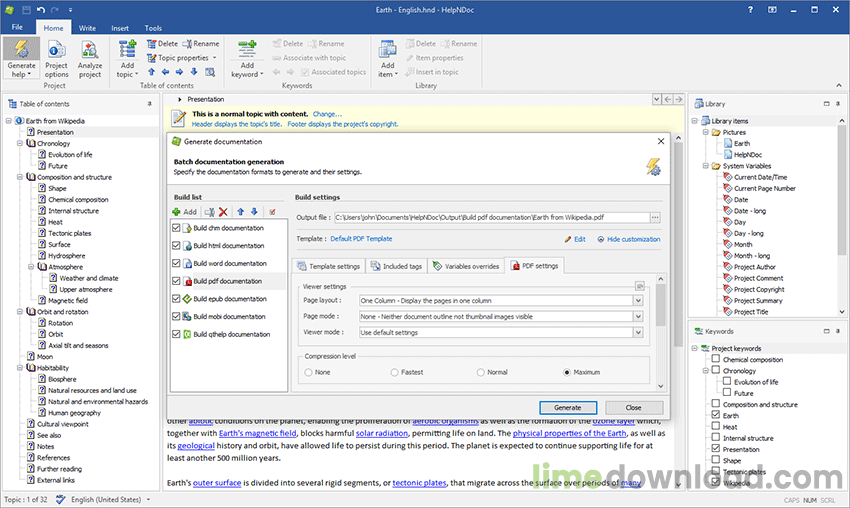Open the Page layout dropdown
The width and height of the screenshot is (850, 508).
coord(636,300)
